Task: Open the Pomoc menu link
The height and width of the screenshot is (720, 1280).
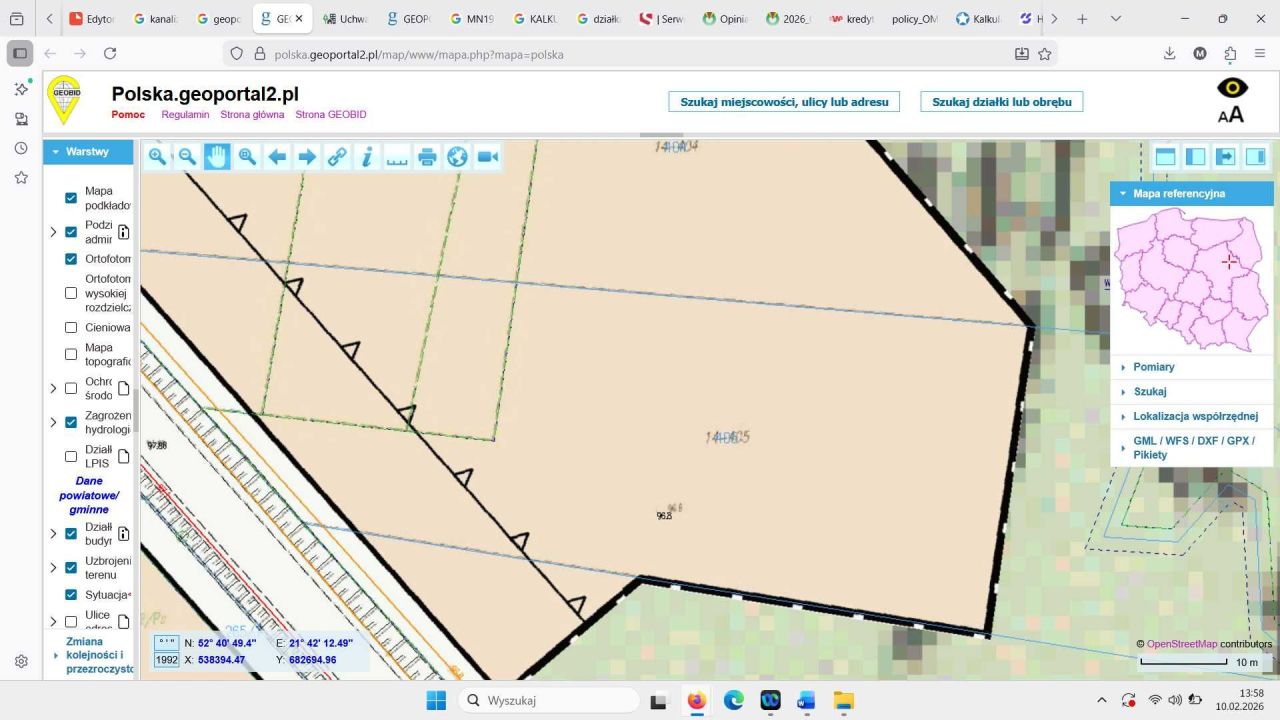Action: coord(128,115)
